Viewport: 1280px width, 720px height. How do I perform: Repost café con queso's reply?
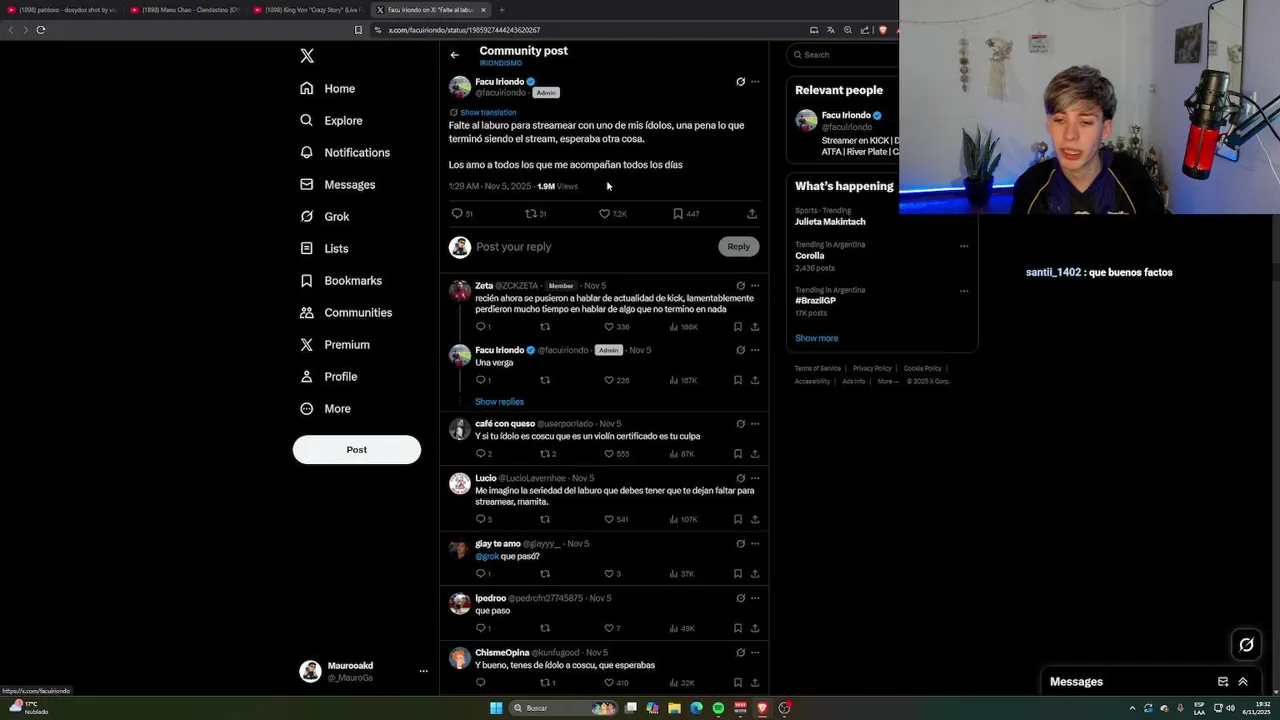click(x=545, y=454)
